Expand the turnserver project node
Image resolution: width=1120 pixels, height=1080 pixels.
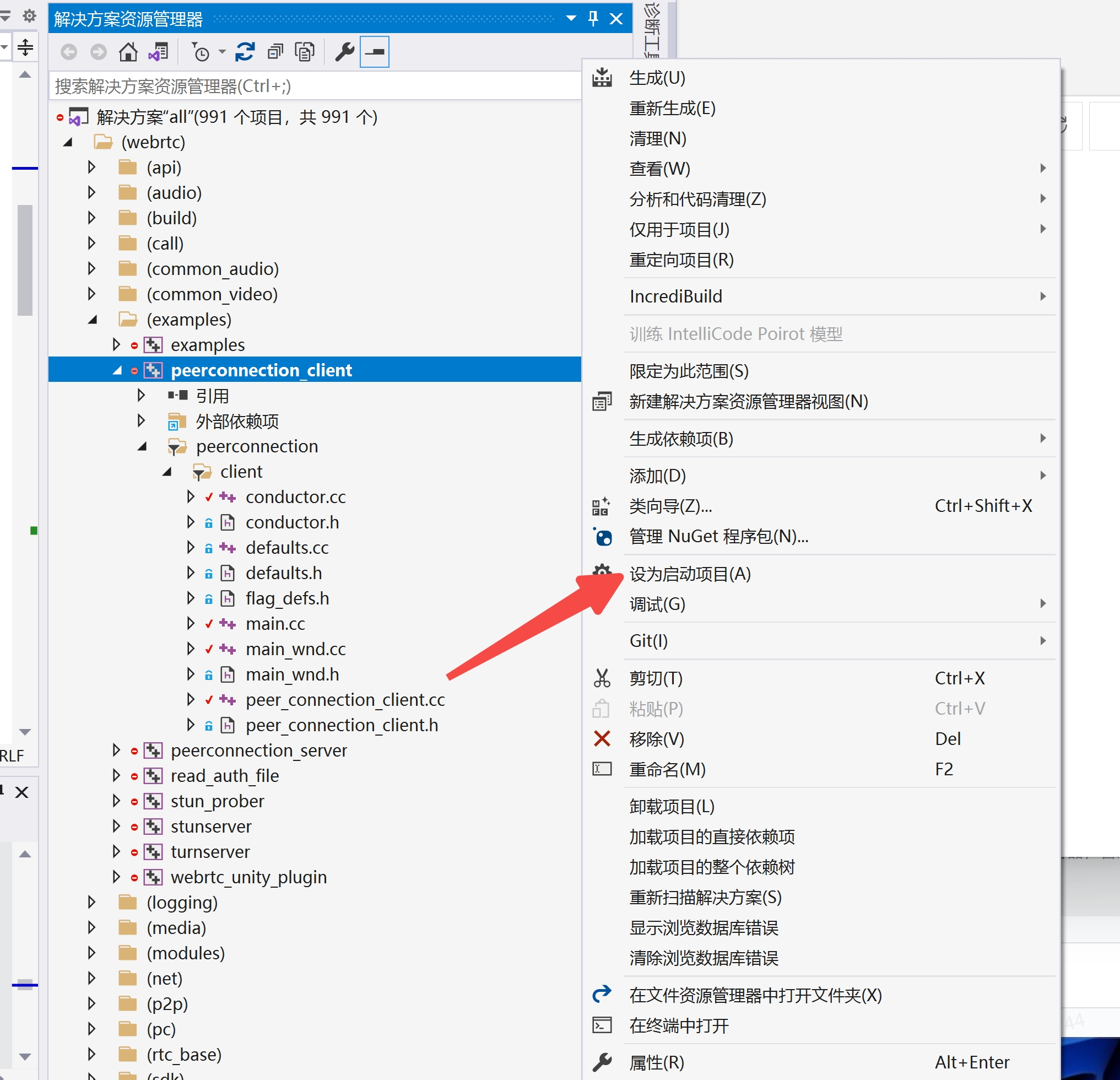point(117,851)
